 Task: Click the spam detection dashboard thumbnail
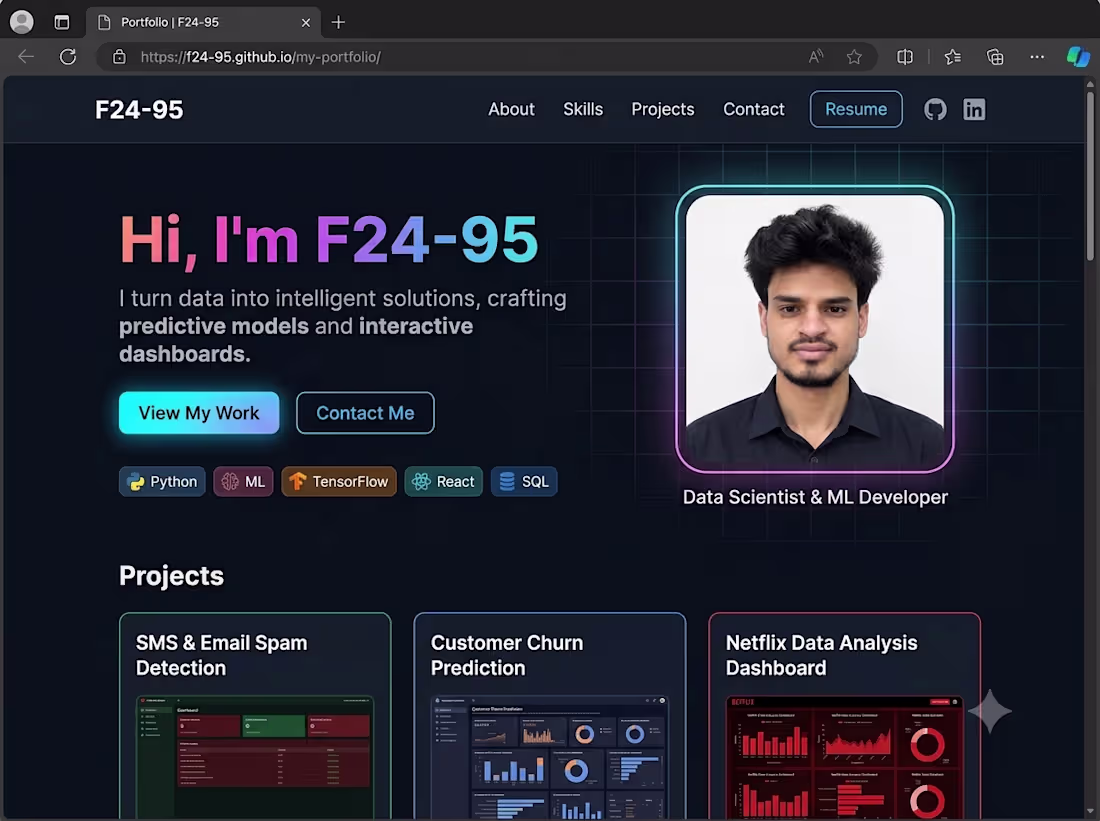coord(255,757)
